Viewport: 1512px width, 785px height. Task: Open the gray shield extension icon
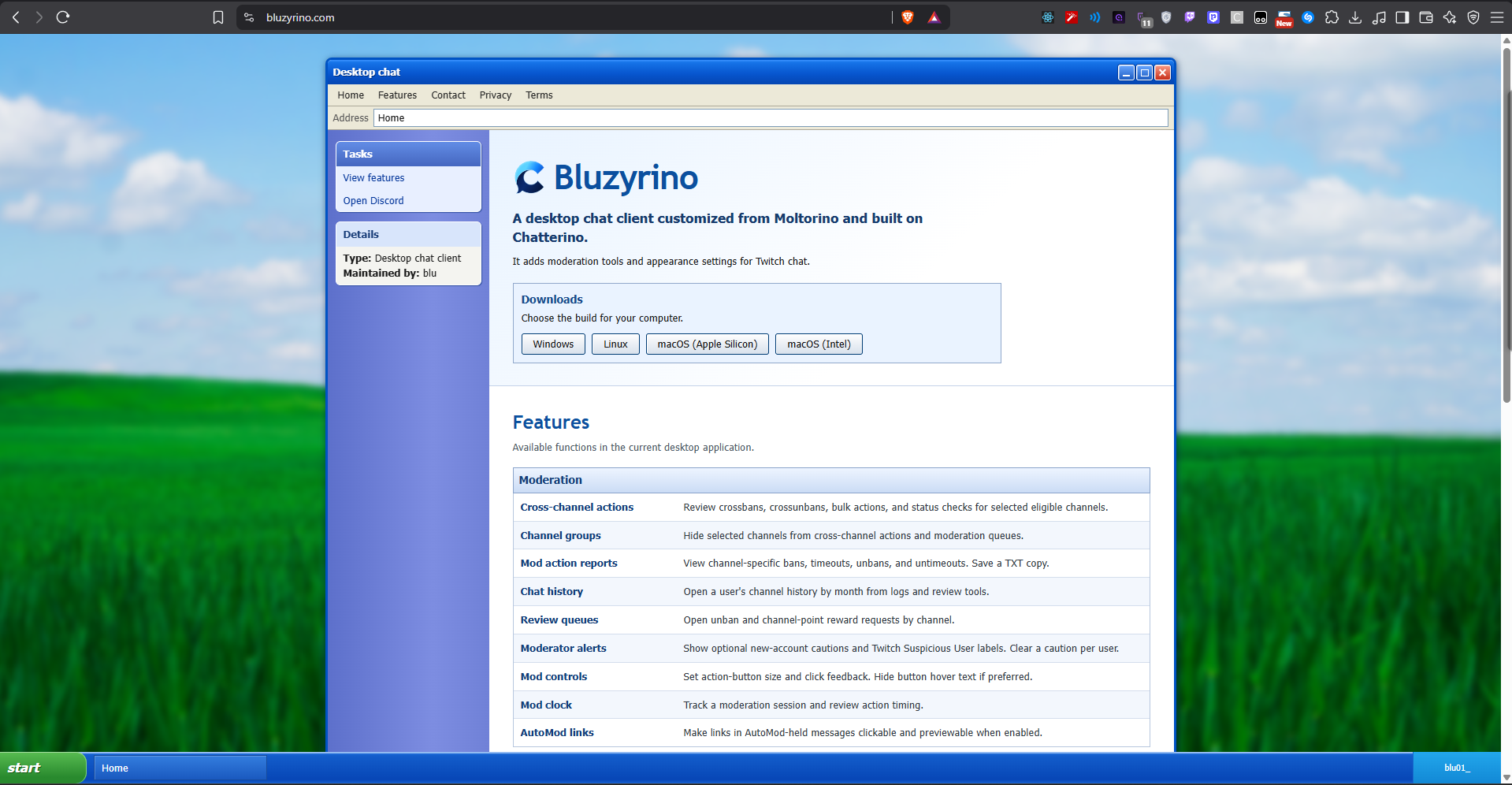(x=1166, y=17)
